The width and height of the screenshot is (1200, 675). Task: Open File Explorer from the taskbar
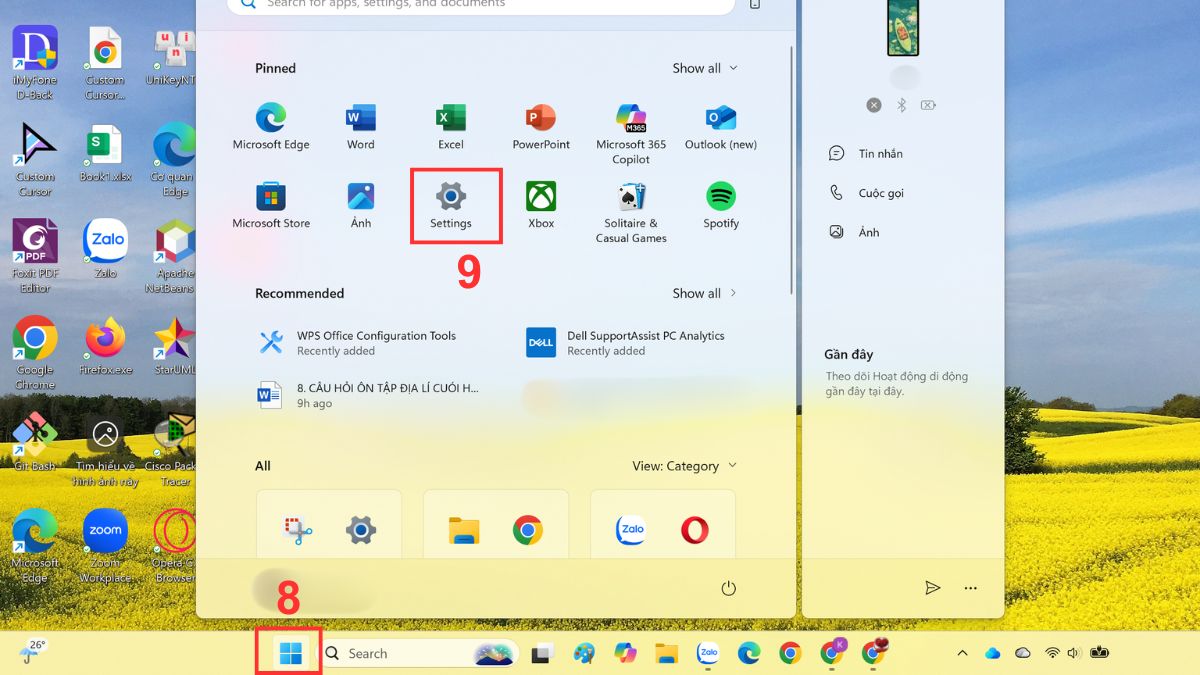pyautogui.click(x=667, y=653)
